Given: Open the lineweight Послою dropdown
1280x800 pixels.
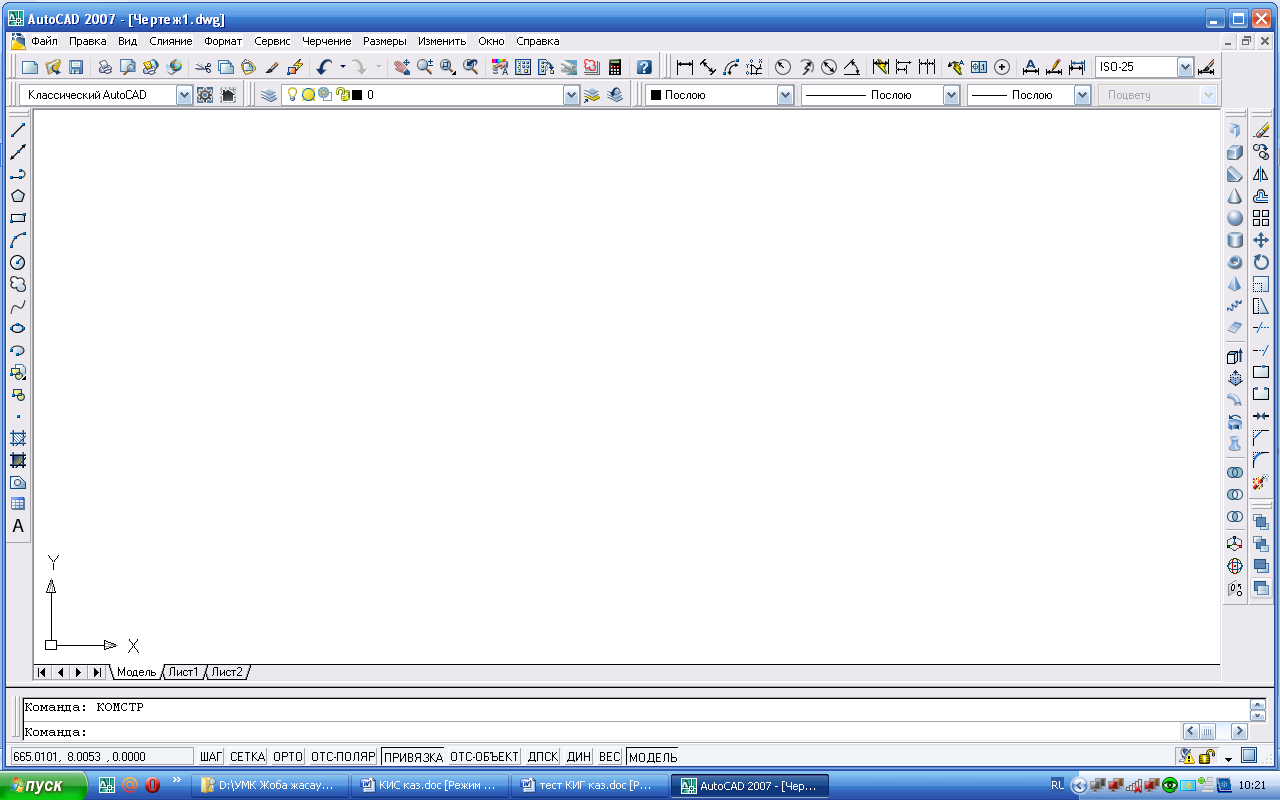Looking at the screenshot, I should pos(1082,95).
